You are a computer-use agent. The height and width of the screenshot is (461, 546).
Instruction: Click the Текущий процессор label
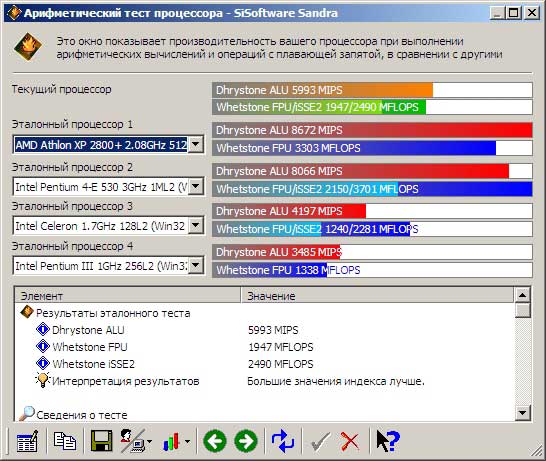click(62, 89)
